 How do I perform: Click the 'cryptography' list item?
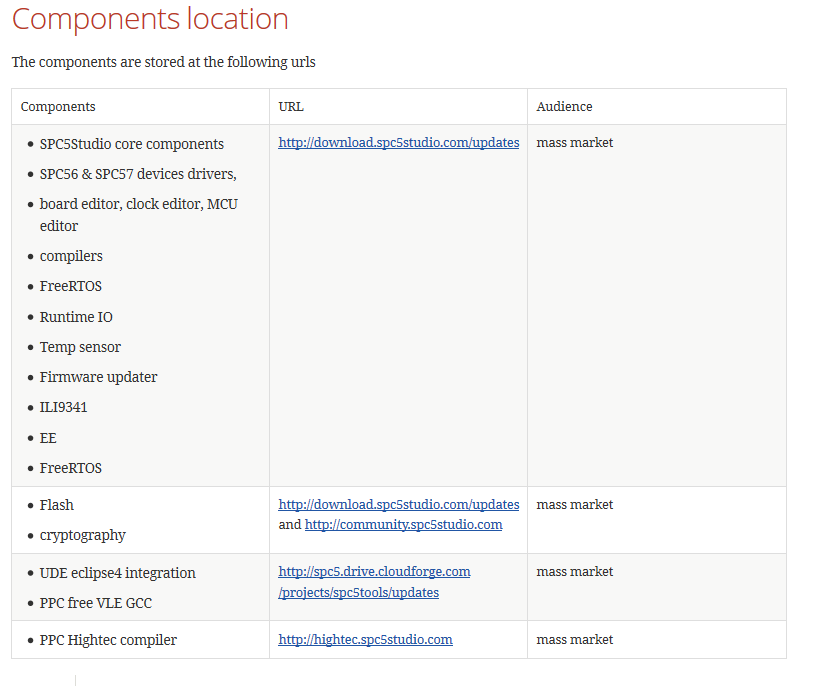coord(82,535)
